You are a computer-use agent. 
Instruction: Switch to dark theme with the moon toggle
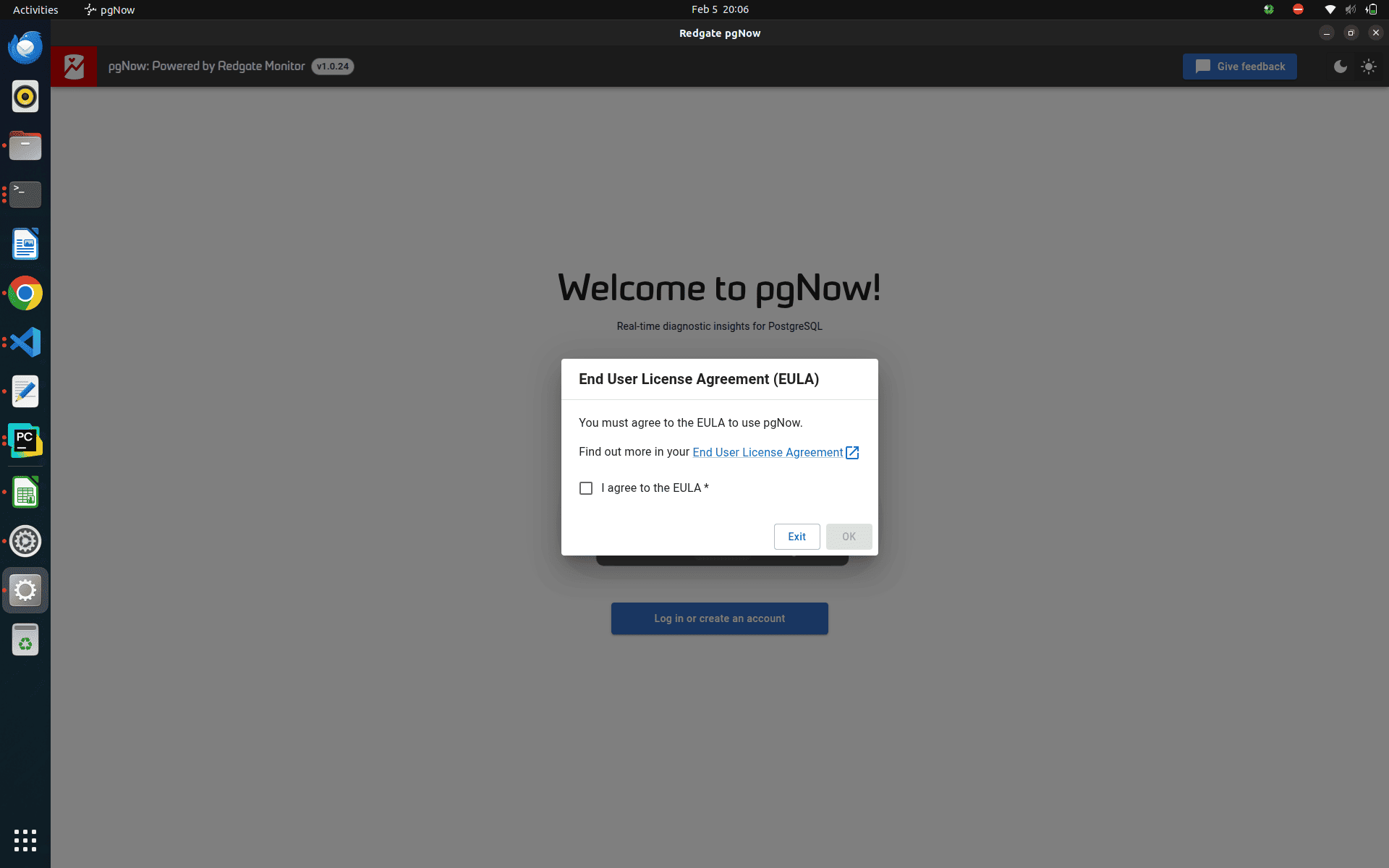click(x=1341, y=66)
